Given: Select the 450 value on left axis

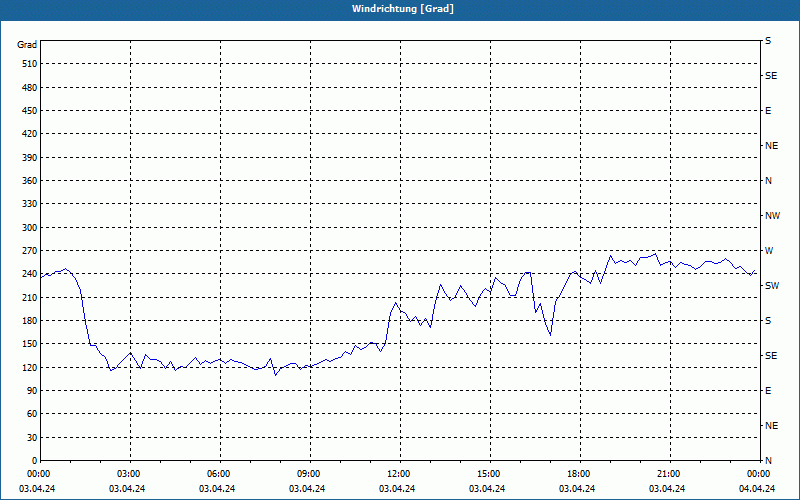Looking at the screenshot, I should 30,111.
